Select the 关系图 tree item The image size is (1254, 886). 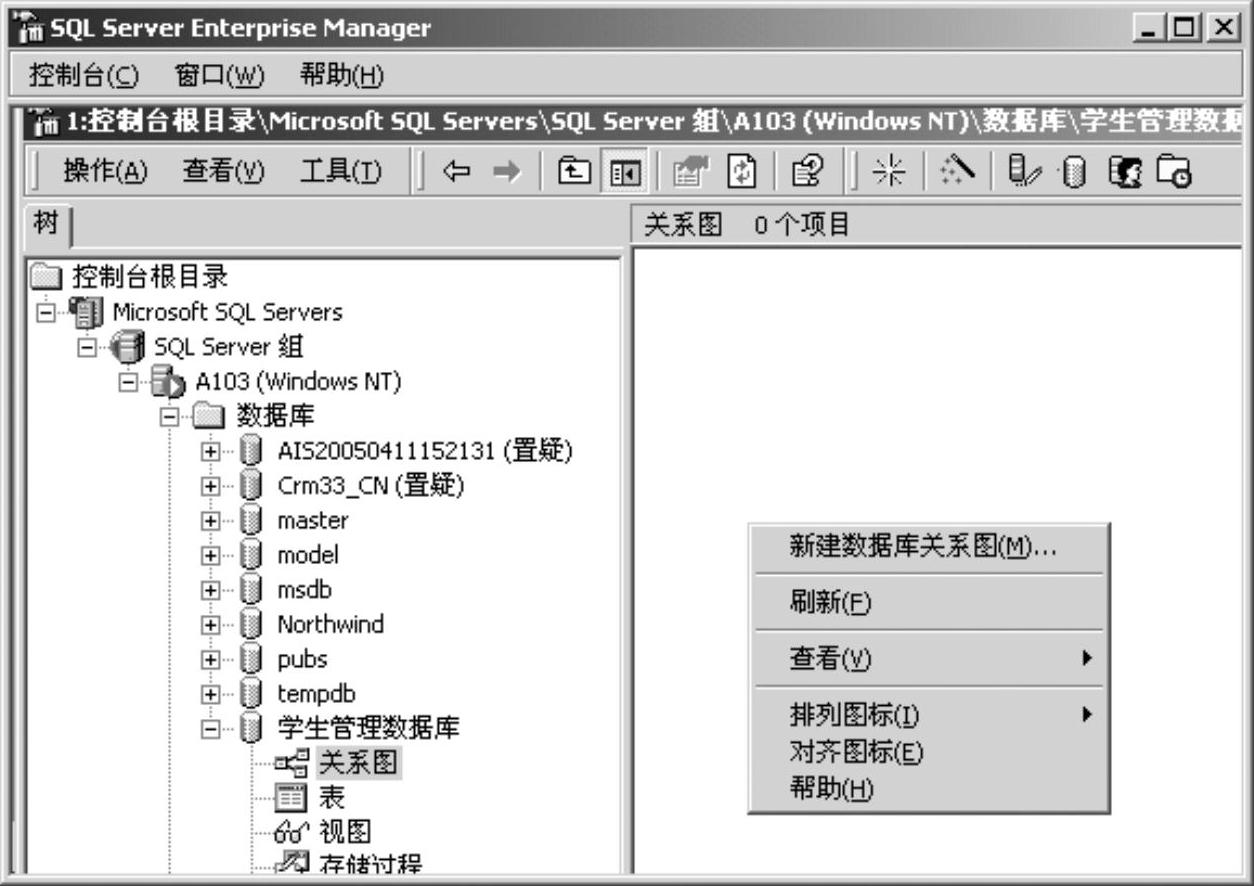click(359, 764)
